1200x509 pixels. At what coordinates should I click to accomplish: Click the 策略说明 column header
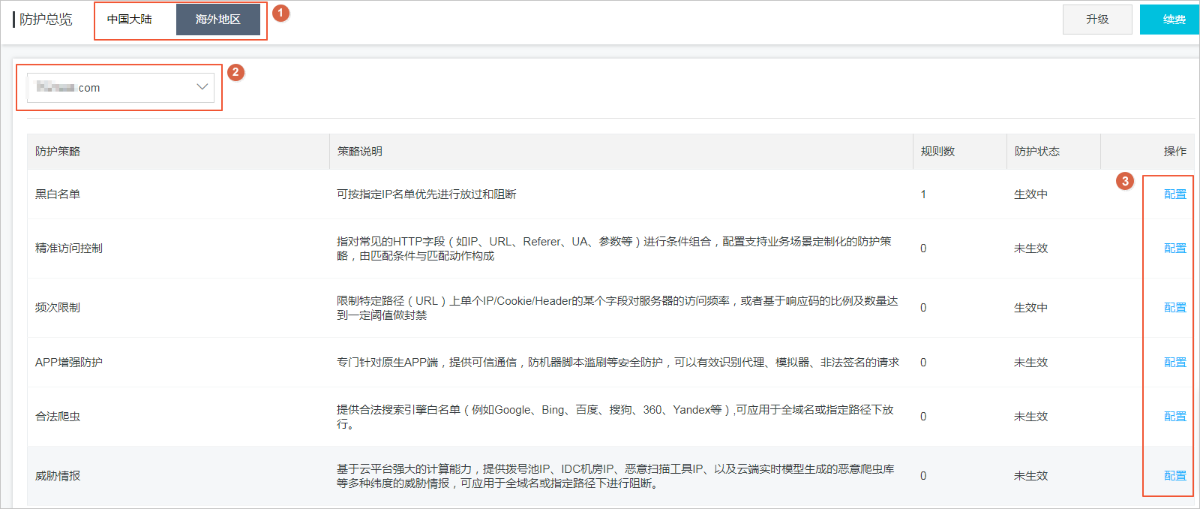pos(360,151)
